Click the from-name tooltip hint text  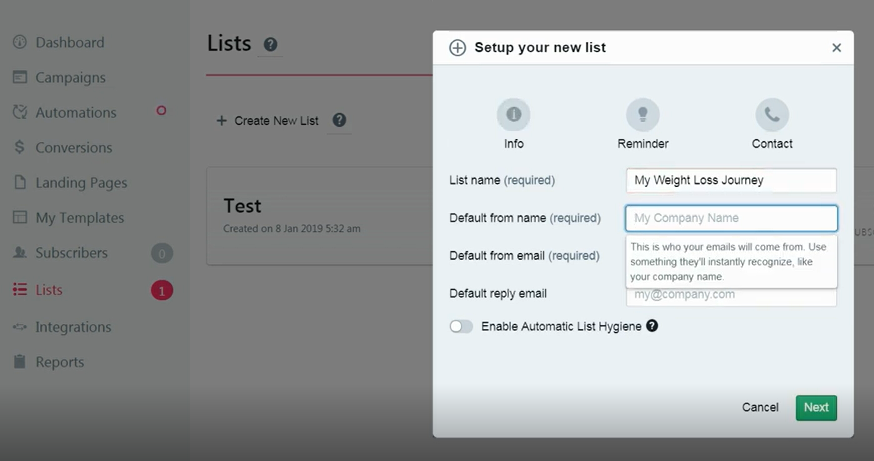tap(731, 261)
